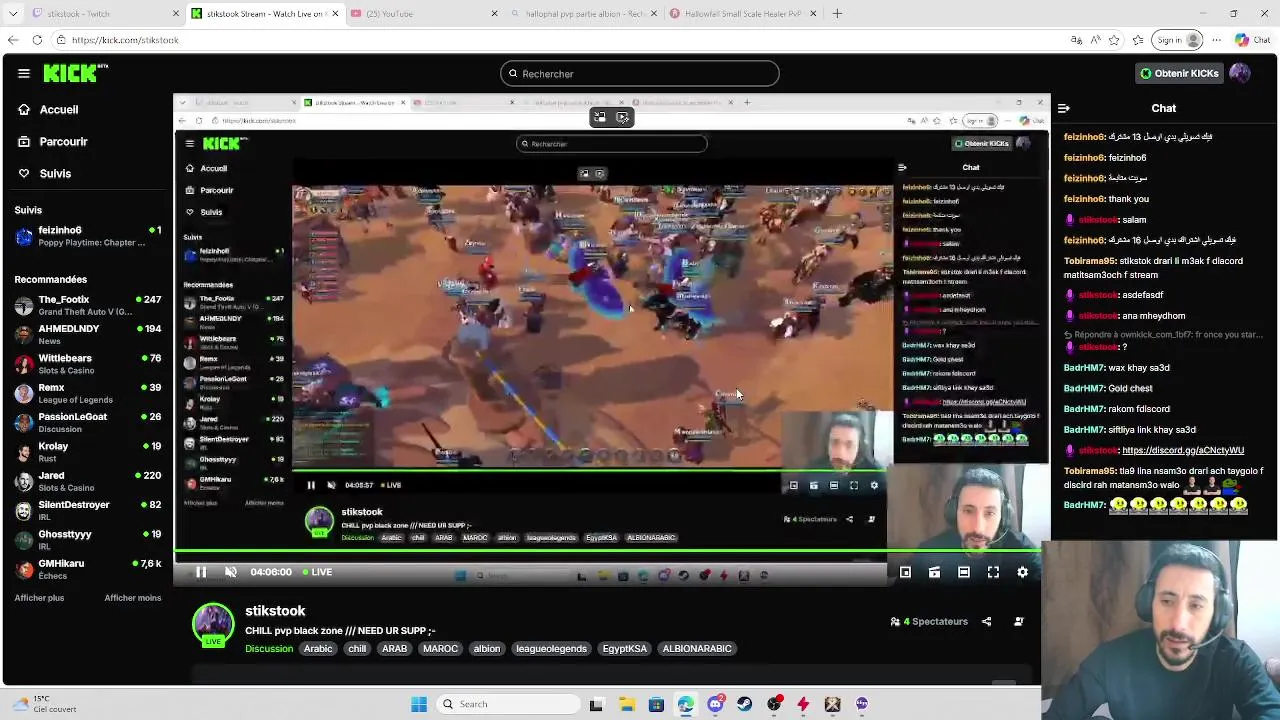Toggle mini player mode
The width and height of the screenshot is (1280, 720).
point(905,572)
